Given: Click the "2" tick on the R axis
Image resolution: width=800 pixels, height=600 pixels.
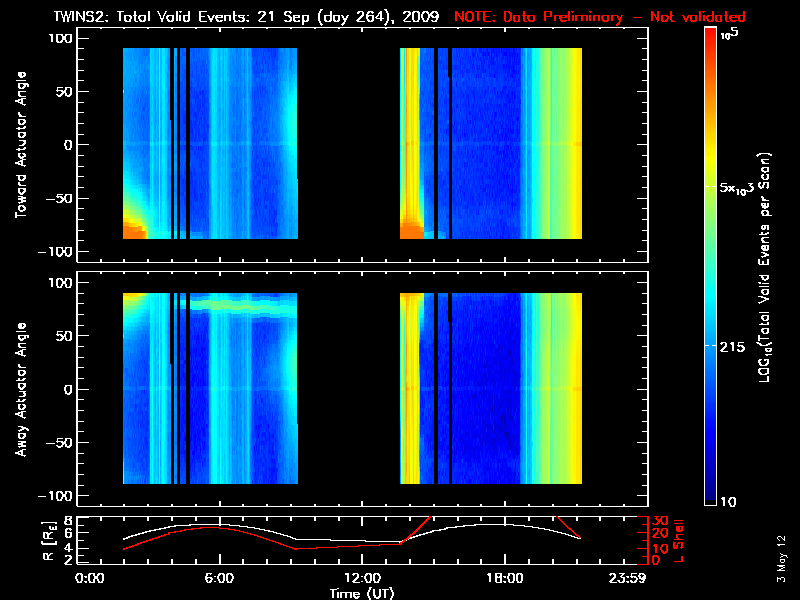Looking at the screenshot, I should pyautogui.click(x=67, y=559).
